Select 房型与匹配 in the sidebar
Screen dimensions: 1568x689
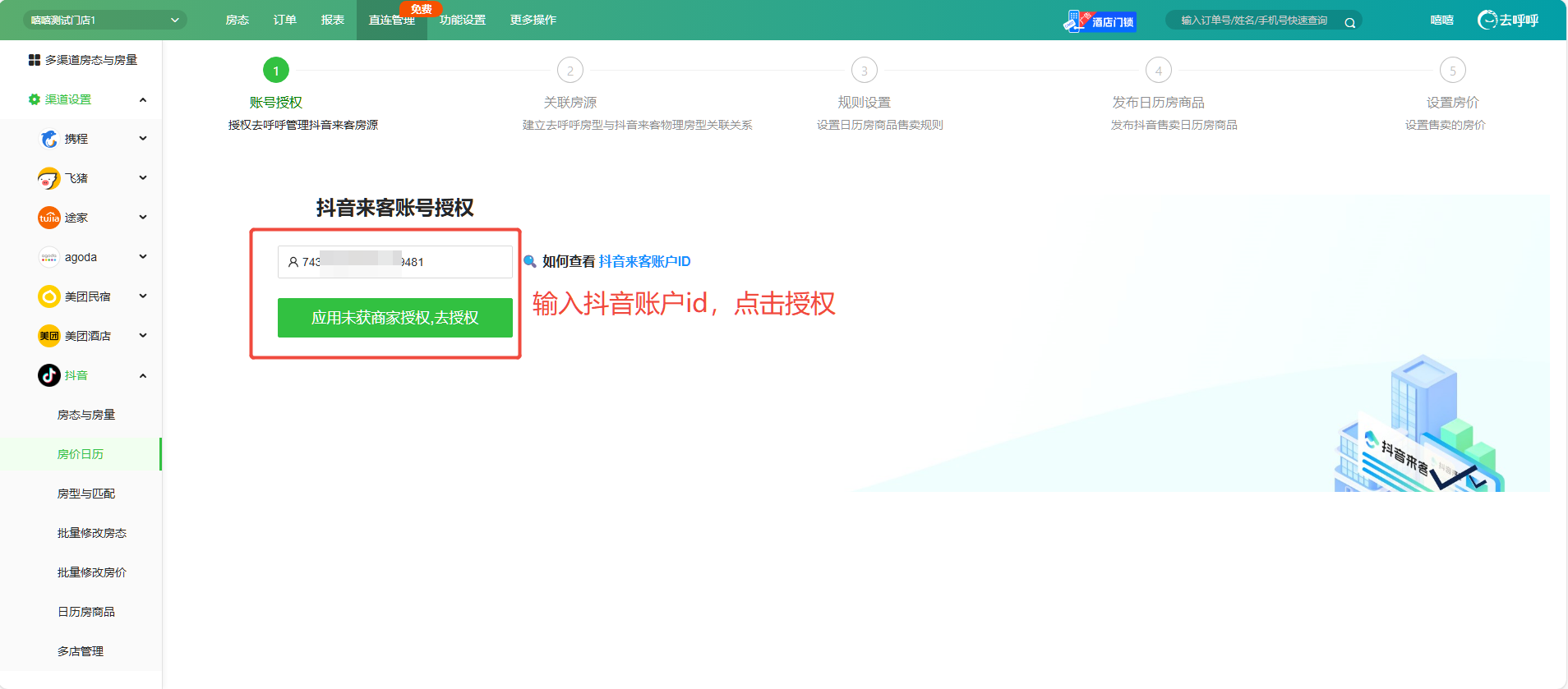point(86,494)
